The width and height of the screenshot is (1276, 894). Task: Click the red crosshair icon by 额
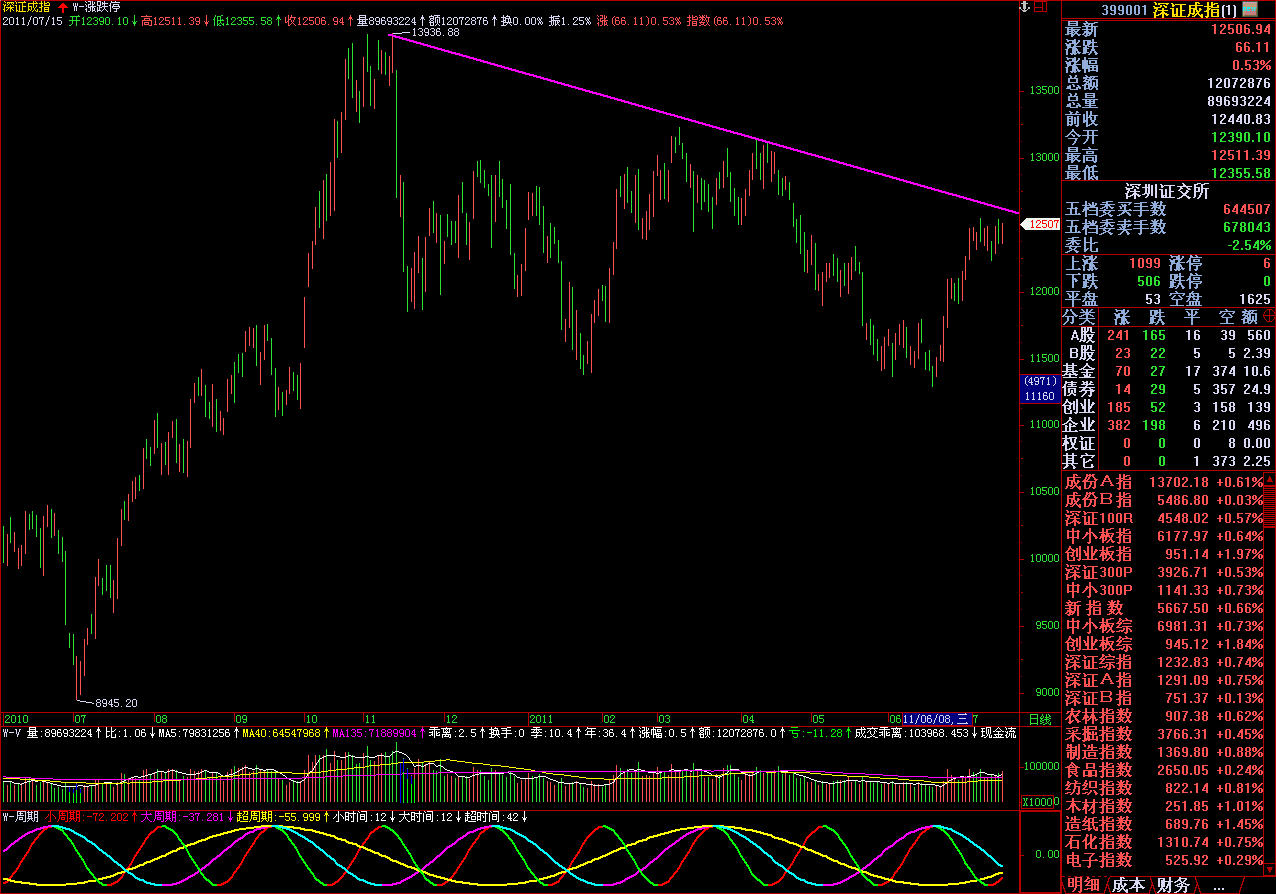1268,316
